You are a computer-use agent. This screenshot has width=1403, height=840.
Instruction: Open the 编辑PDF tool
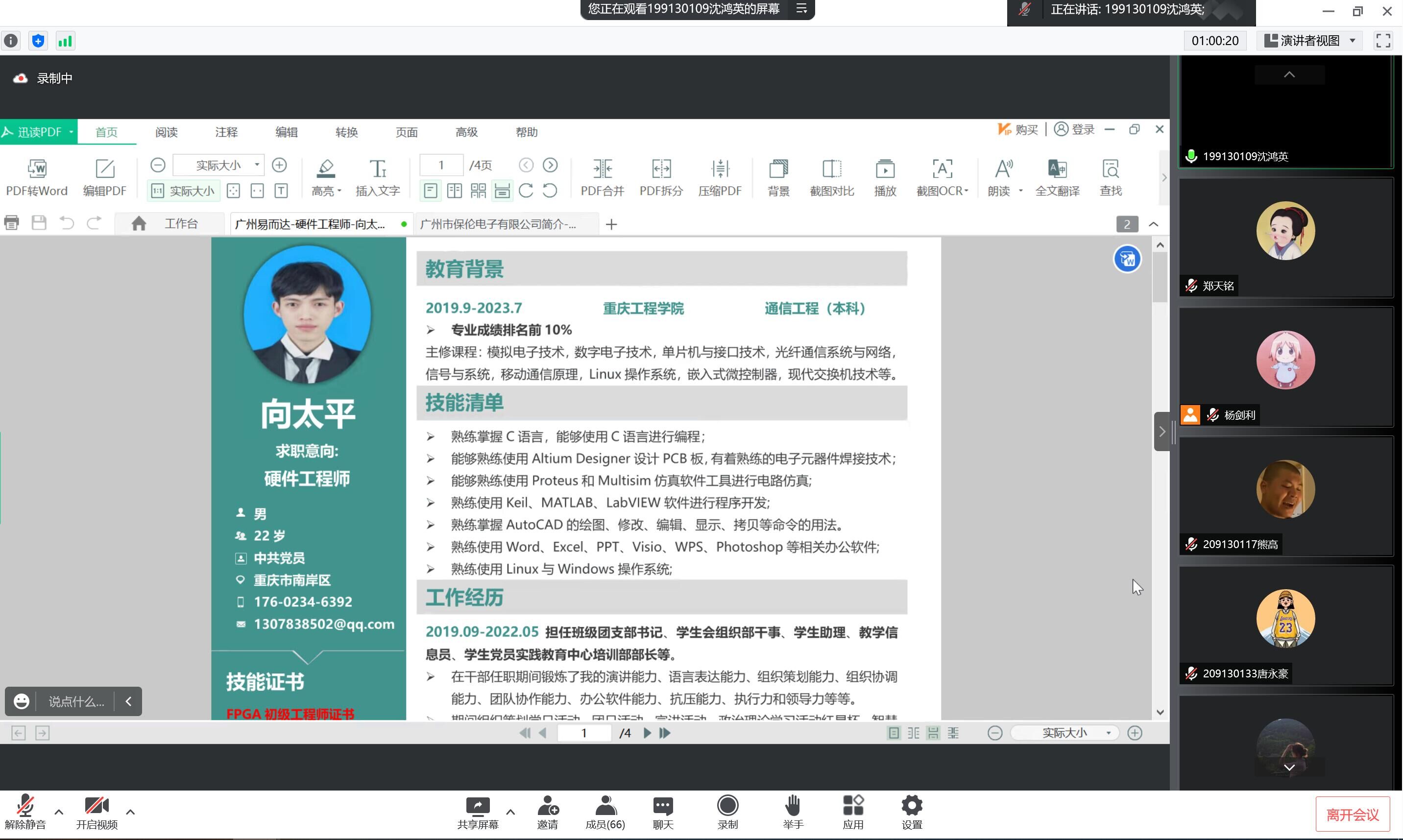click(105, 168)
